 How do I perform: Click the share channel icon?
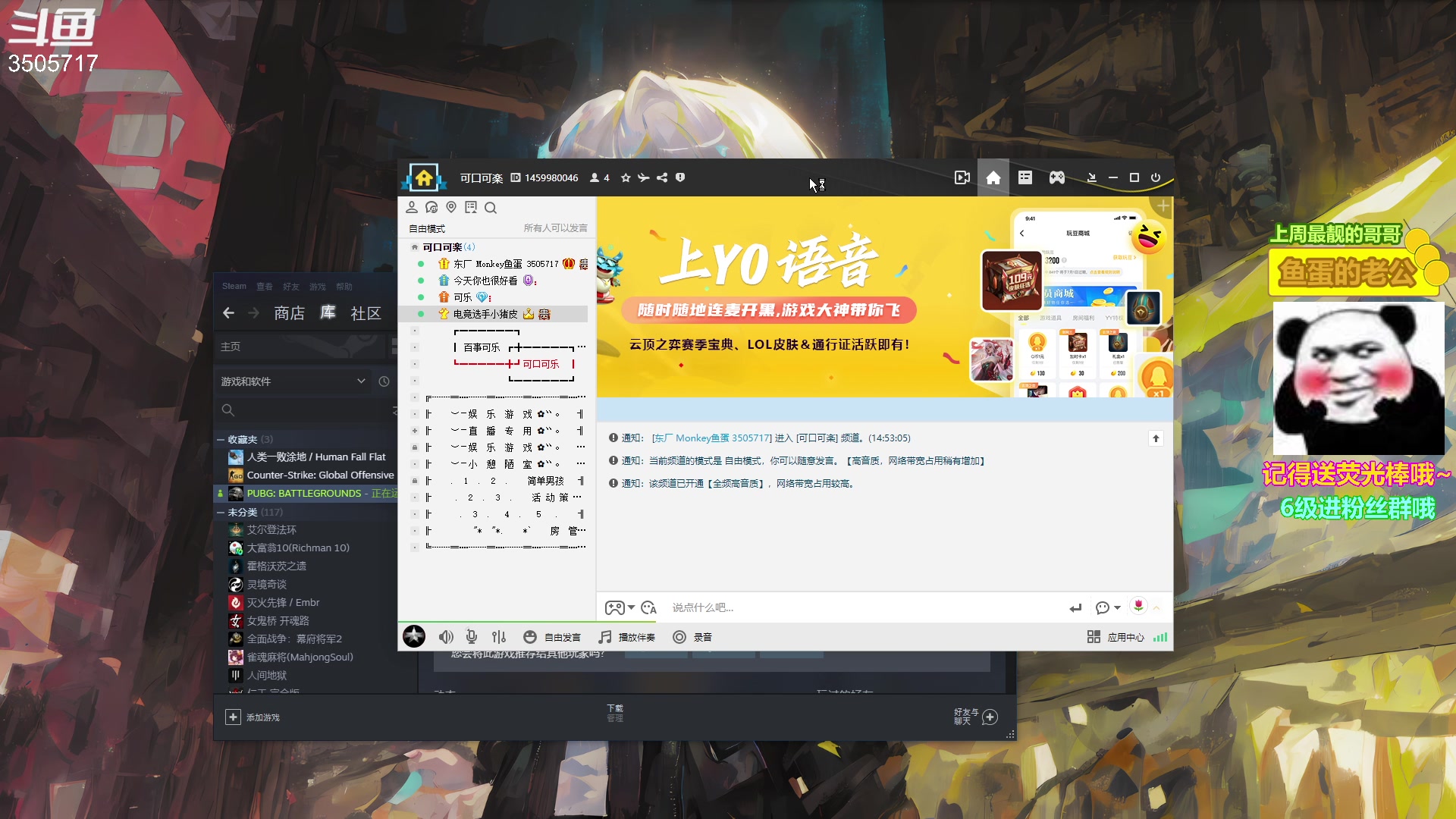[x=662, y=177]
